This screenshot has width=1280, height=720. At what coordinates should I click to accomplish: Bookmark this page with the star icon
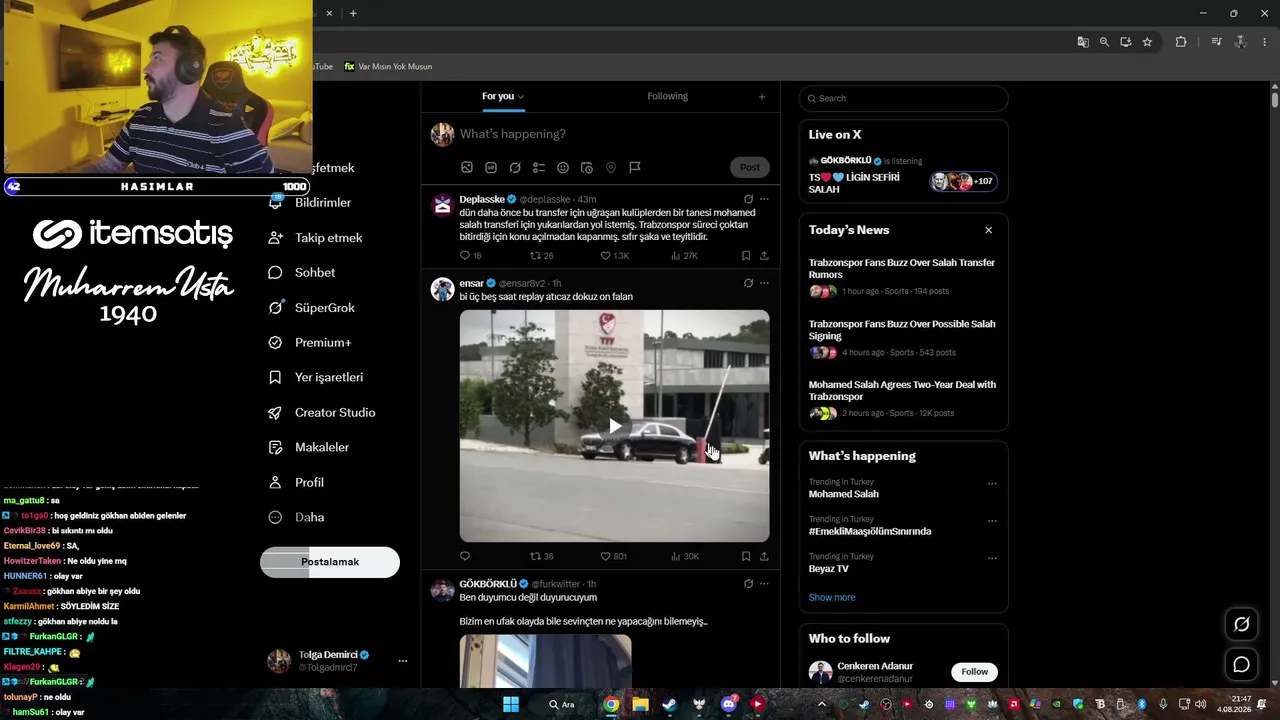click(x=1147, y=42)
